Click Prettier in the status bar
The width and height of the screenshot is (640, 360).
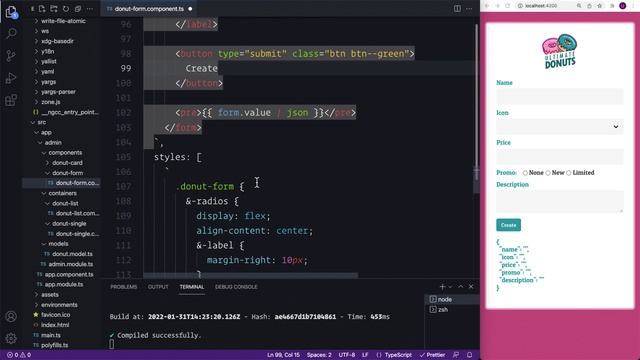tap(432, 355)
